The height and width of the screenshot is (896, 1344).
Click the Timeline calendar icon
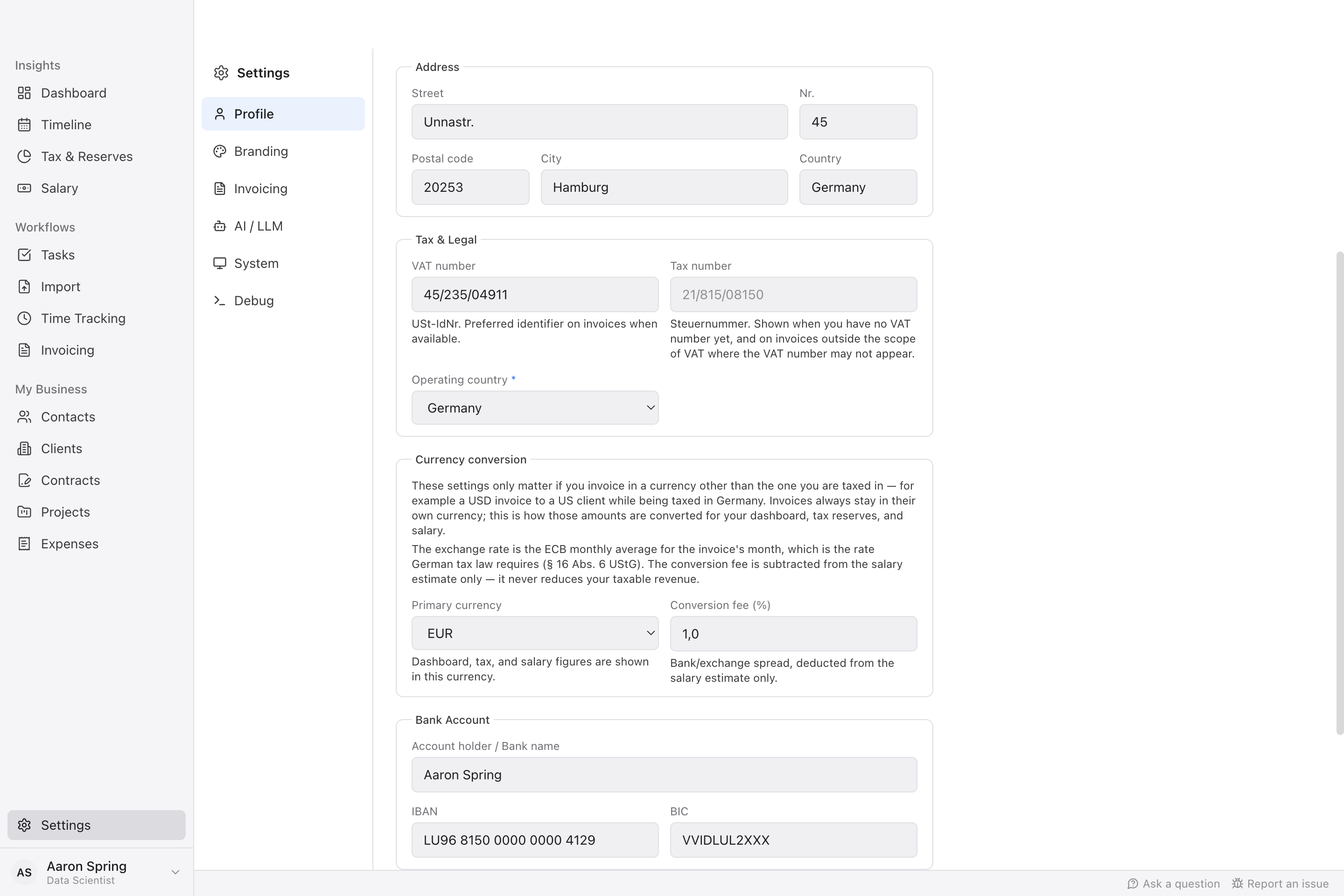coord(24,125)
